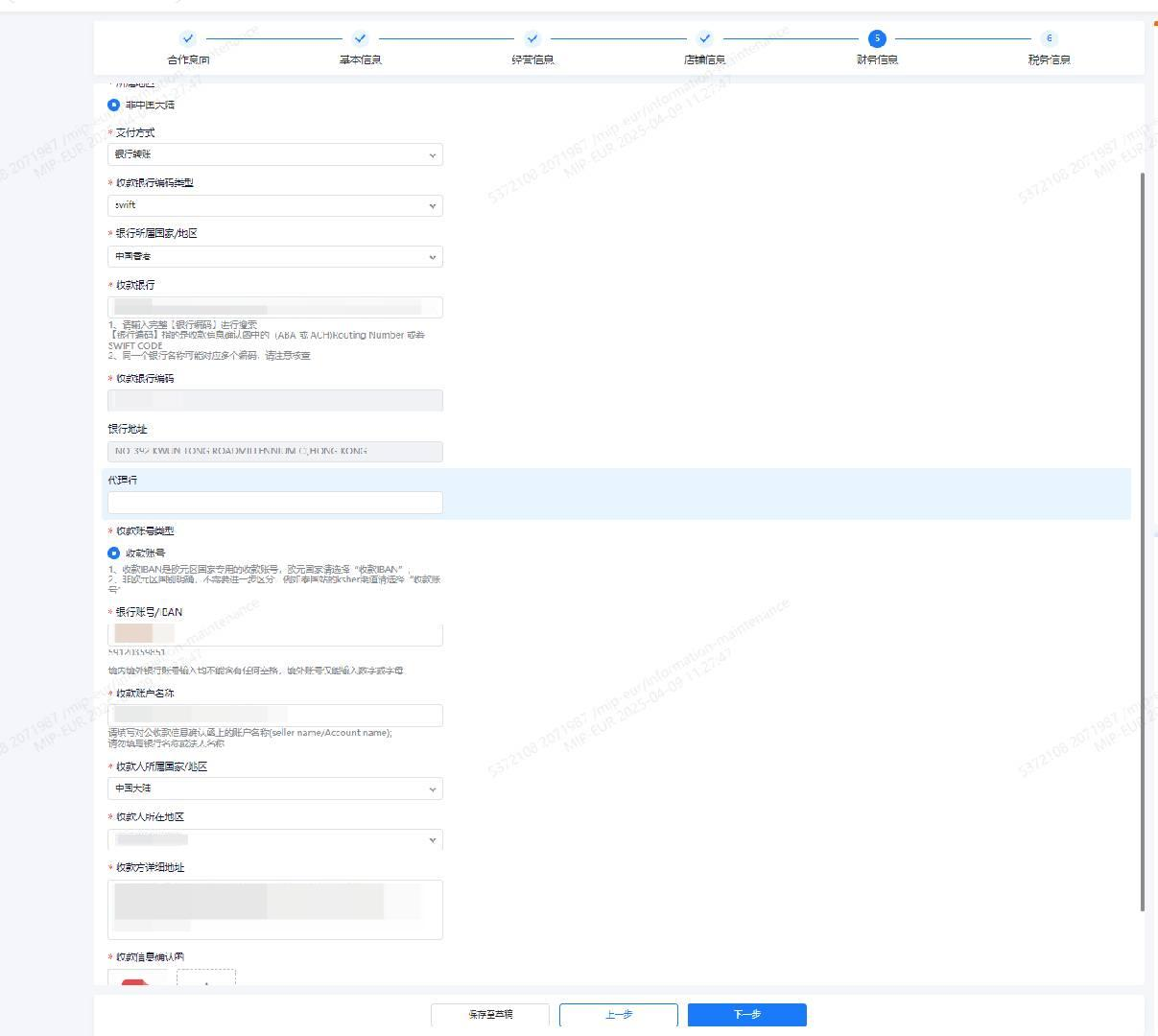
Task: Click the 上一步 previous step button
Action: (x=619, y=1015)
